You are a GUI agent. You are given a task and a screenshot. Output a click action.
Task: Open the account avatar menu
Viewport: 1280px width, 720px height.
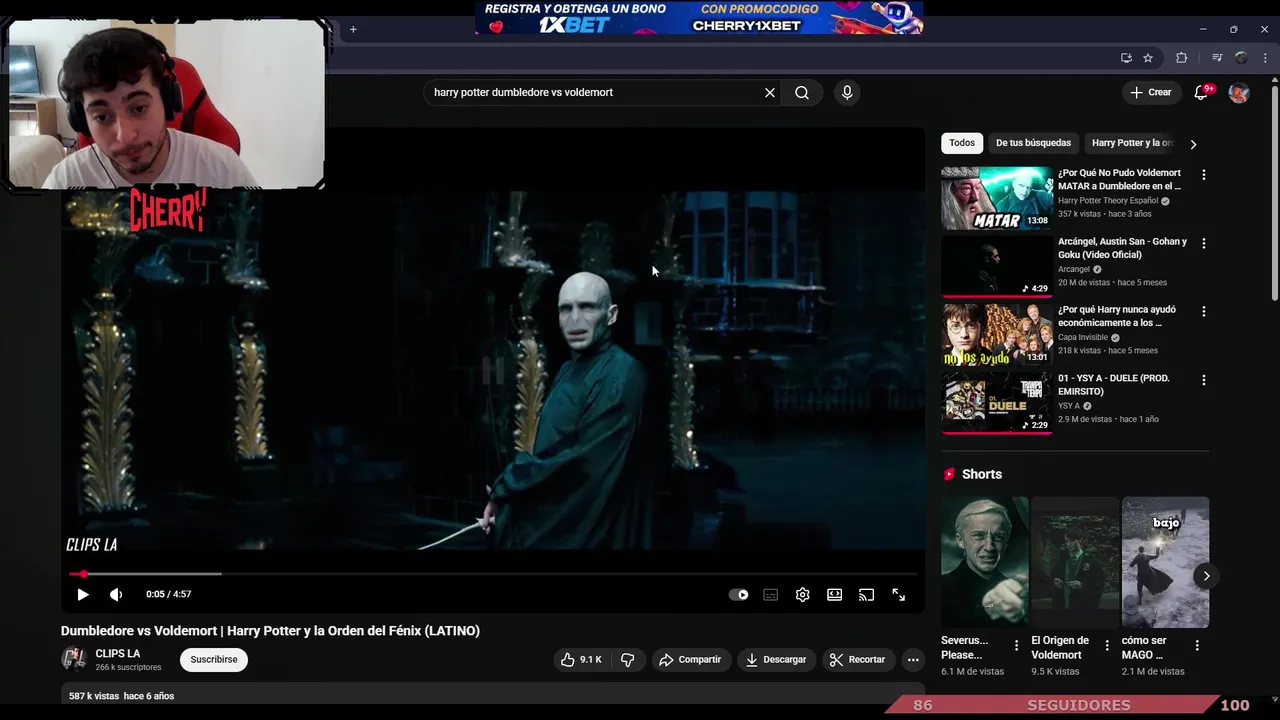(1239, 93)
